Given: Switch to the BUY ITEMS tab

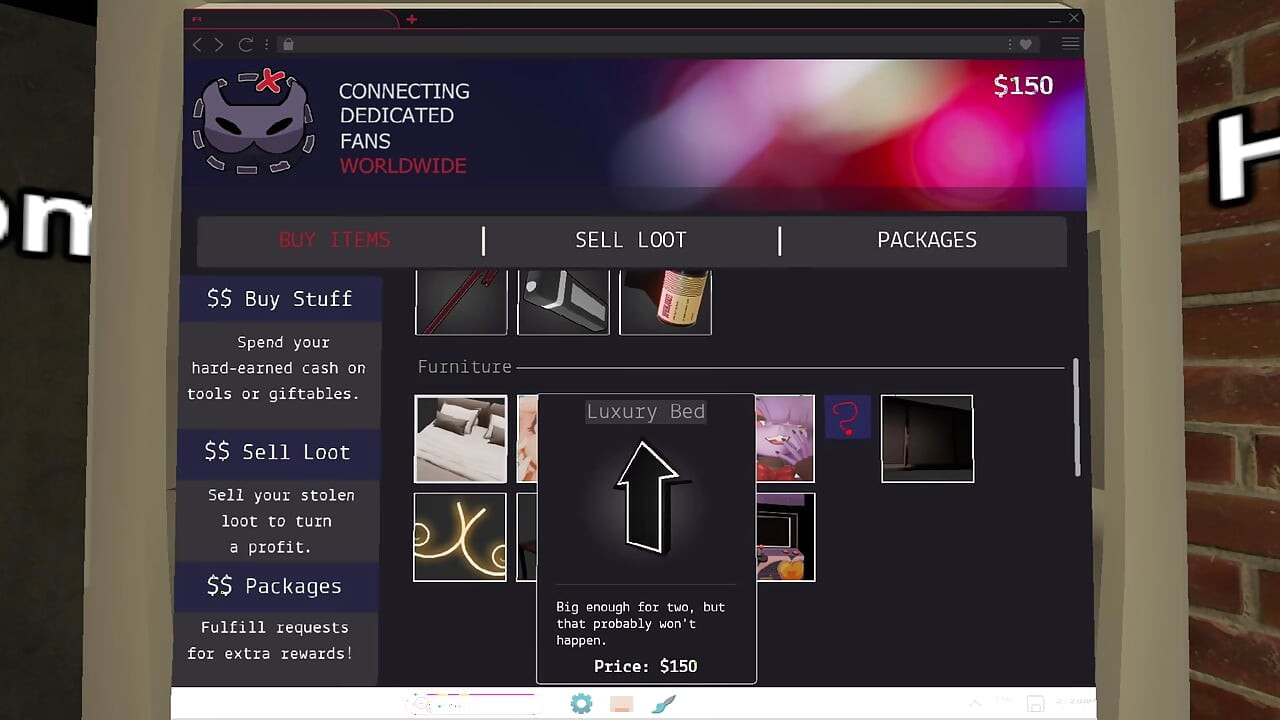Looking at the screenshot, I should 335,240.
